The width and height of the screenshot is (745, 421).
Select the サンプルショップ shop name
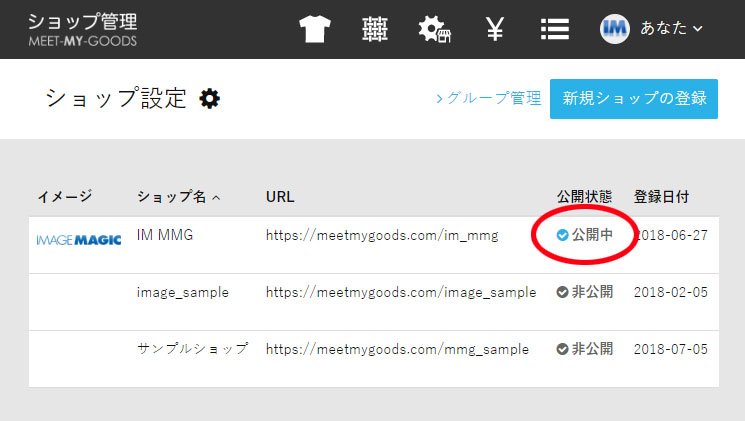point(192,349)
